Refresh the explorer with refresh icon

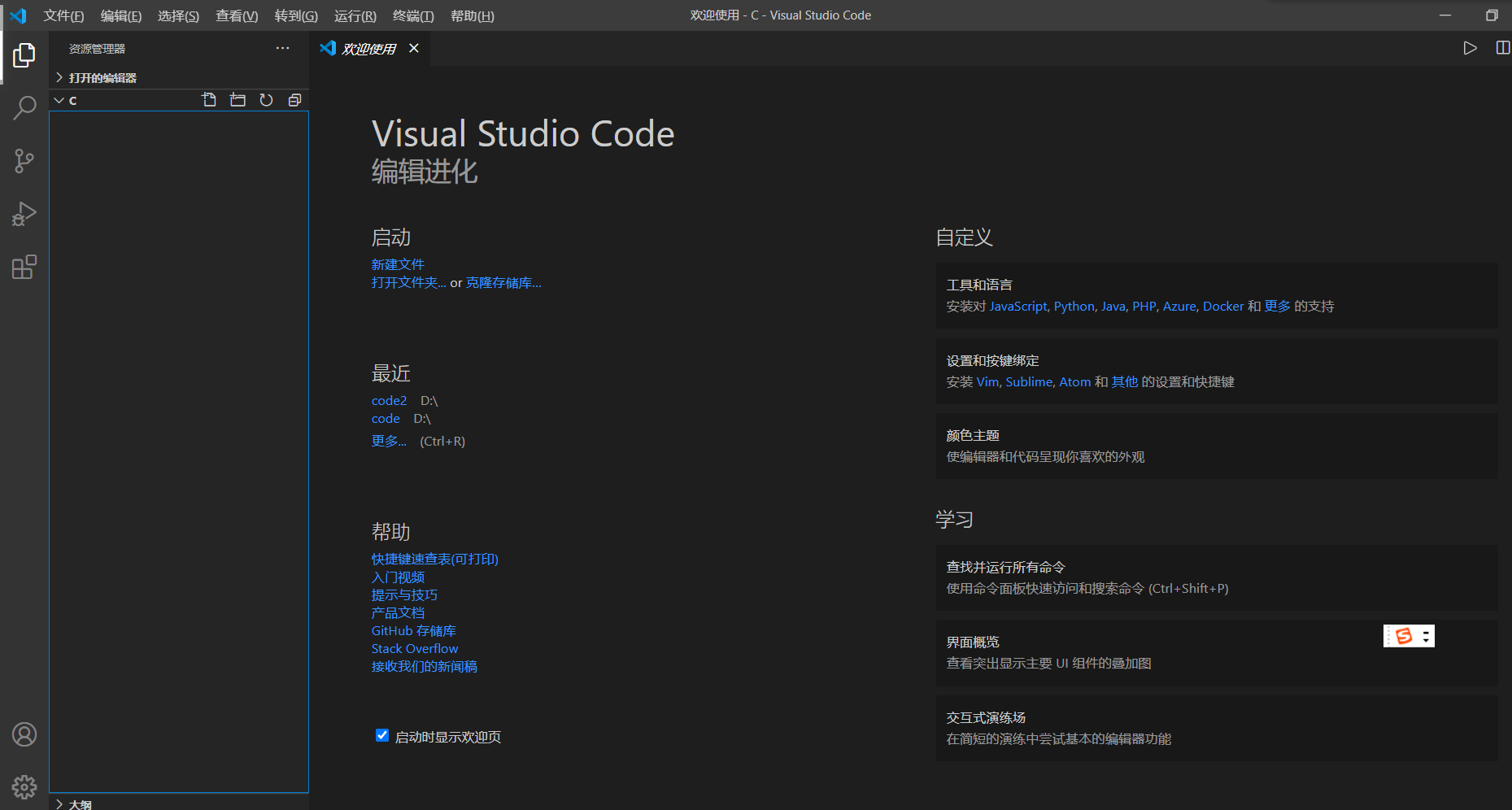266,100
